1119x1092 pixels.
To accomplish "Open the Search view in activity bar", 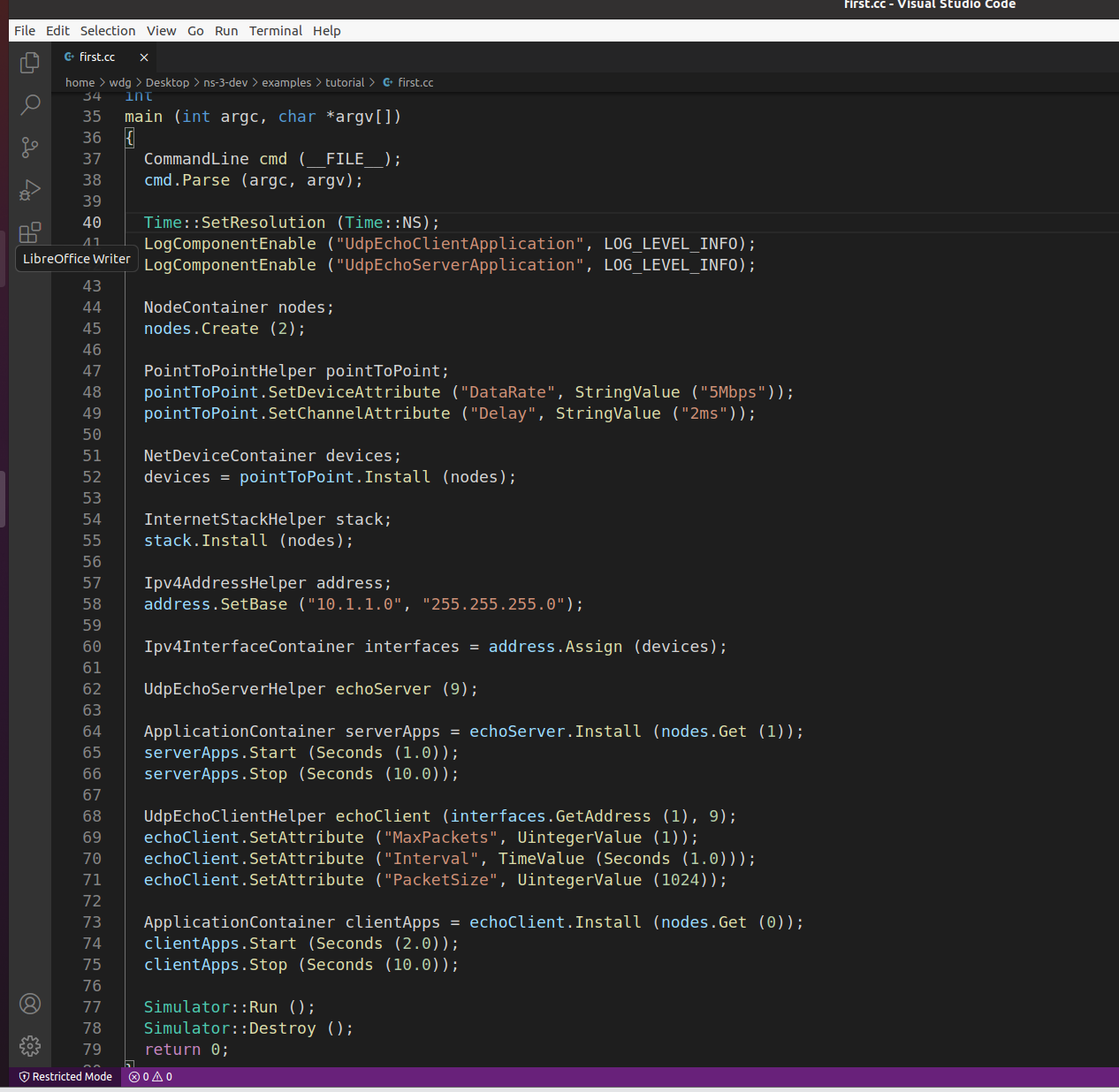I will [30, 104].
